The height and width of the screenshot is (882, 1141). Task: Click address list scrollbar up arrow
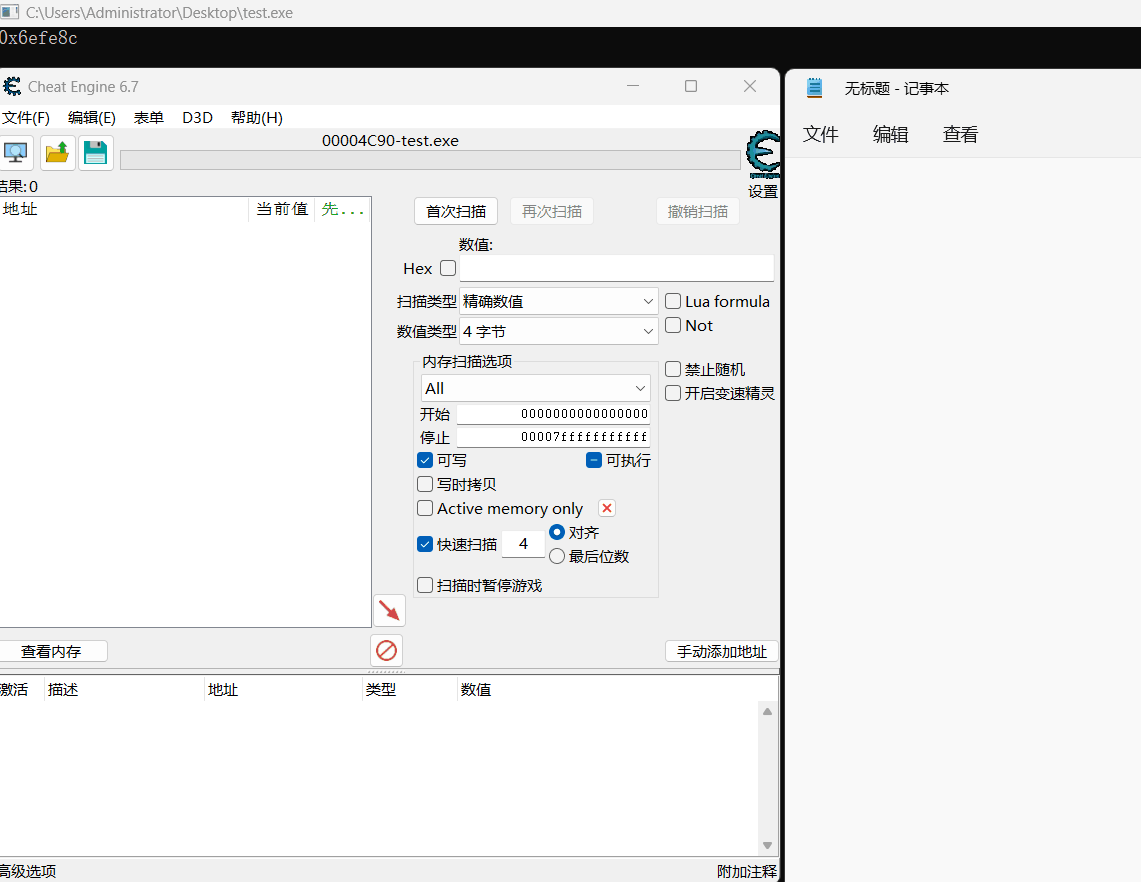point(767,711)
